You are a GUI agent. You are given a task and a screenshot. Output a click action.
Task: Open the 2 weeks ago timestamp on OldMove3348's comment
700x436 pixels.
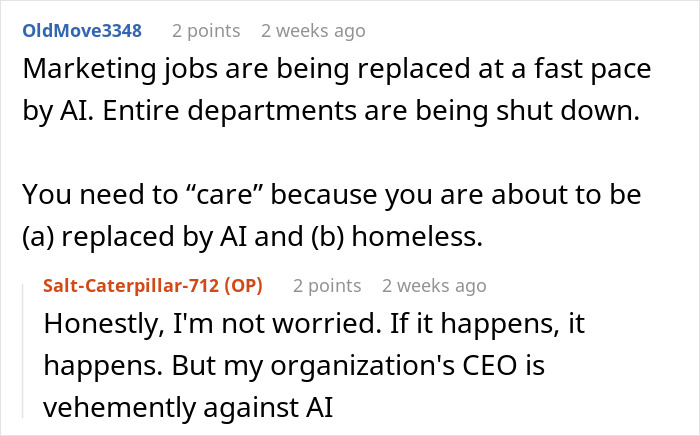[313, 31]
